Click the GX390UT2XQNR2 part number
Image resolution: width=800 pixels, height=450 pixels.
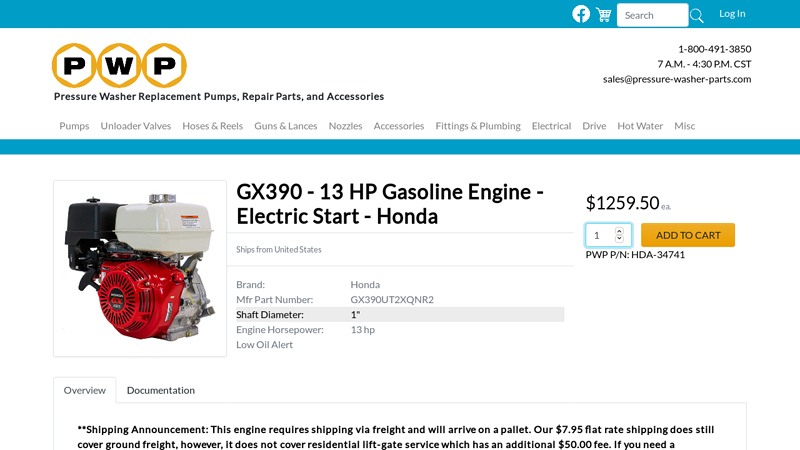pos(392,299)
